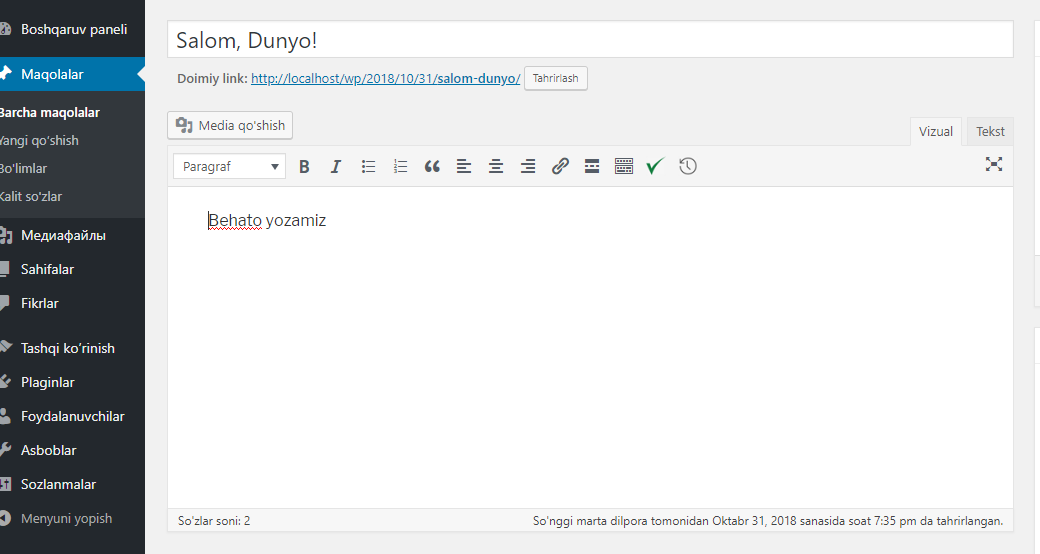Click the Media qo'shish button
This screenshot has width=1040, height=554.
(x=230, y=125)
